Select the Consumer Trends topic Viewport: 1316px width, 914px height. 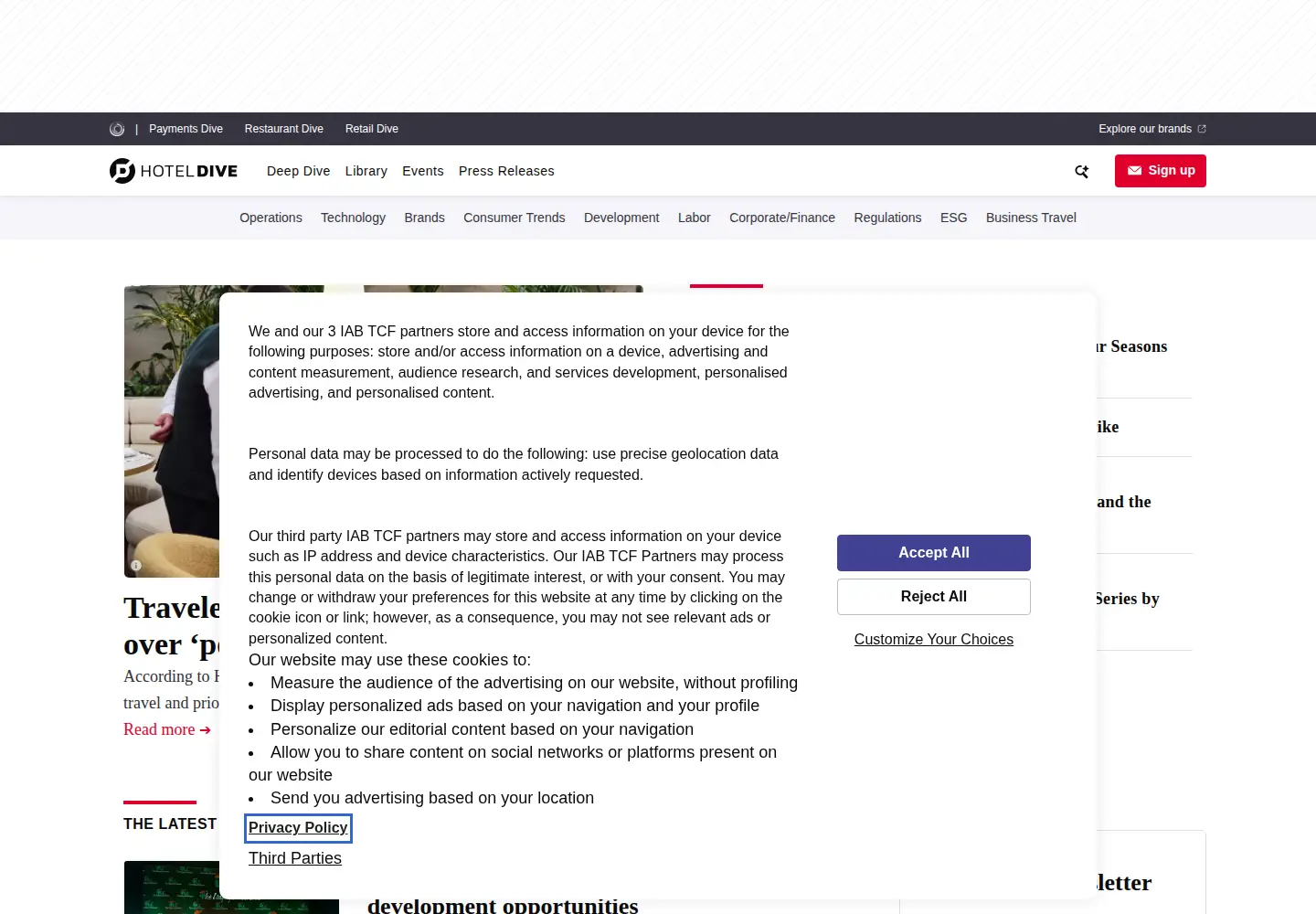pyautogui.click(x=515, y=218)
